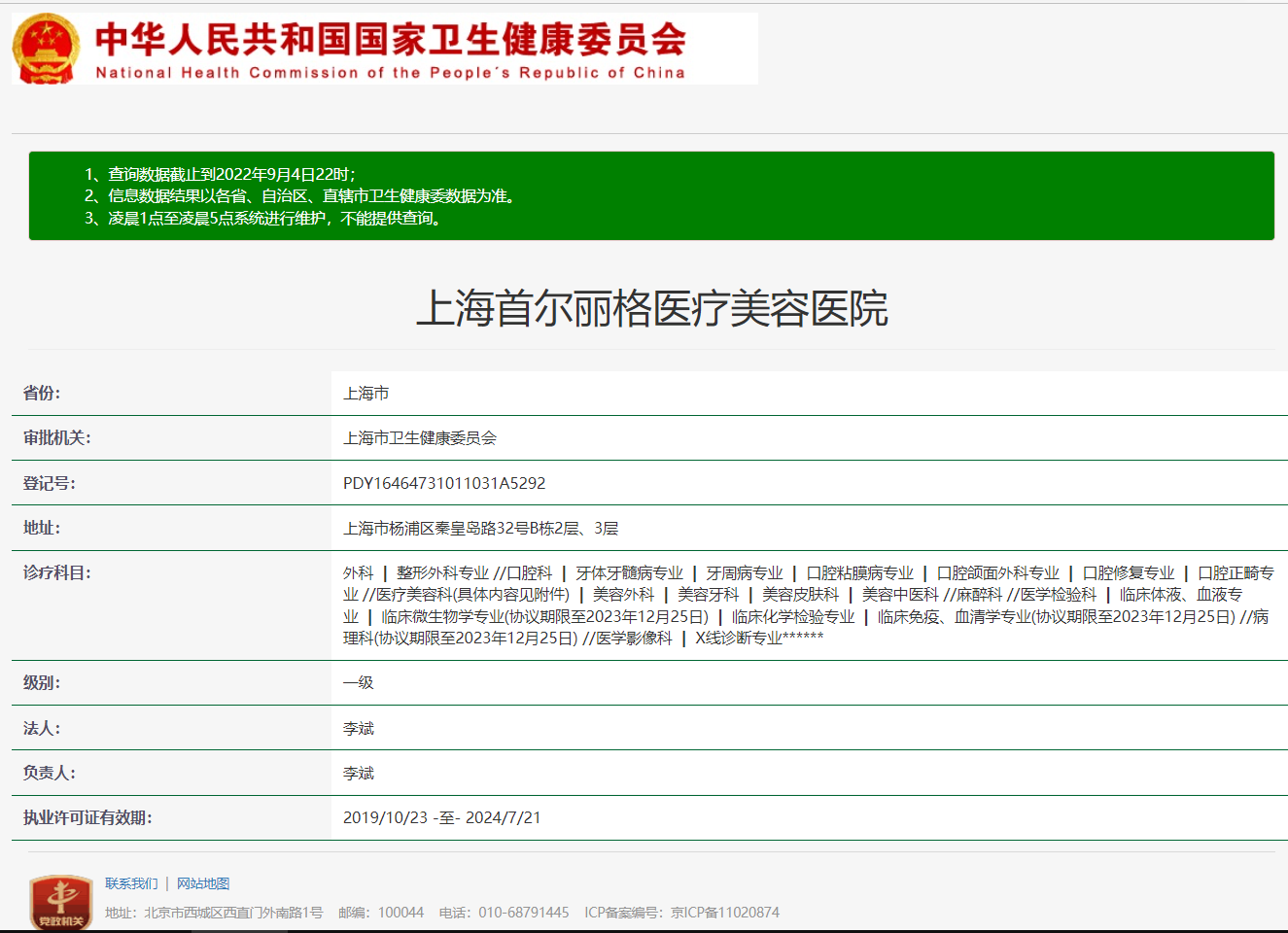The image size is (1288, 933).
Task: Click license validity 2019/10/23 -至- 2024/7/21
Action: (x=442, y=818)
